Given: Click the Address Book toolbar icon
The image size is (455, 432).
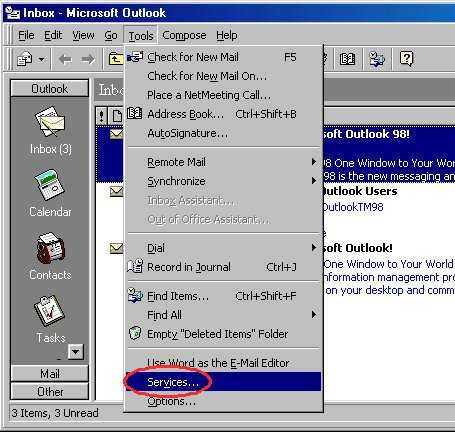Looking at the screenshot, I should coord(347,59).
